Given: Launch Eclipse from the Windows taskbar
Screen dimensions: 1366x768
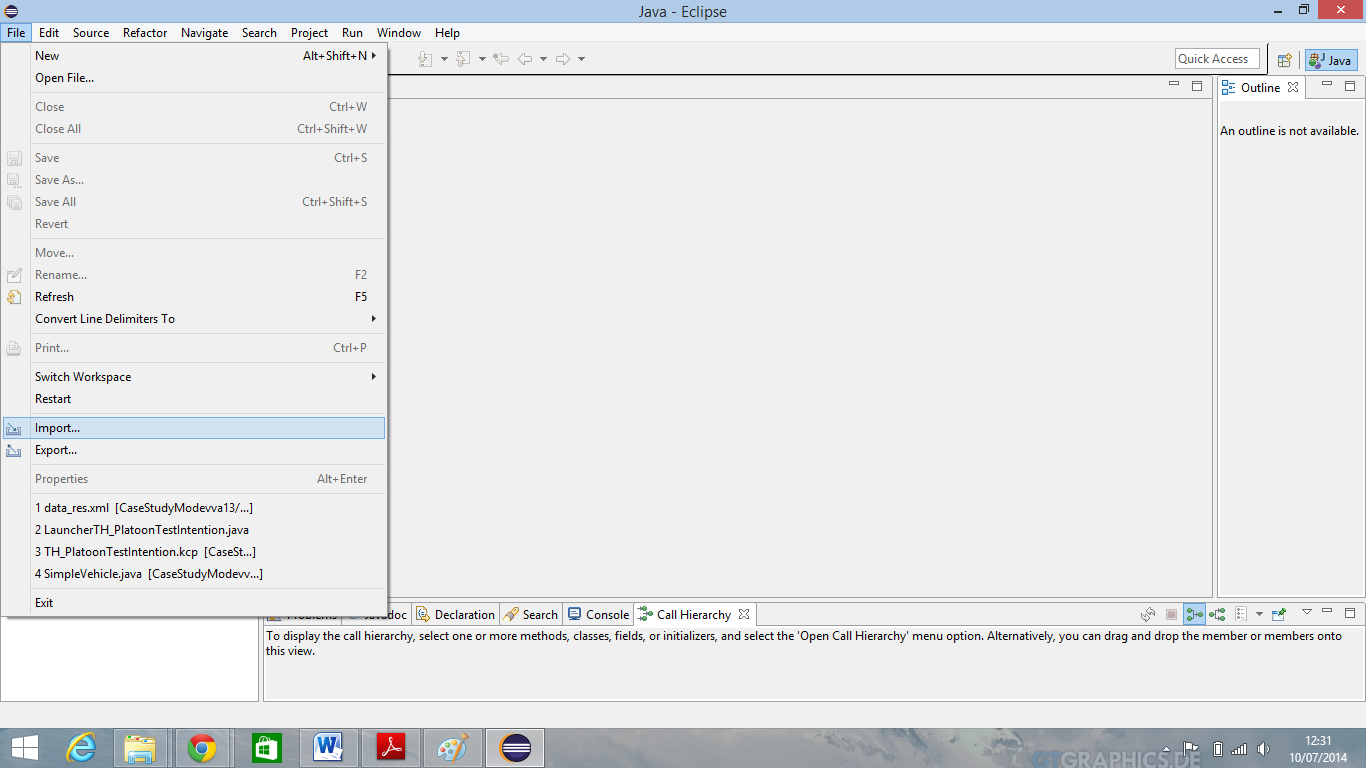Looking at the screenshot, I should [x=516, y=747].
